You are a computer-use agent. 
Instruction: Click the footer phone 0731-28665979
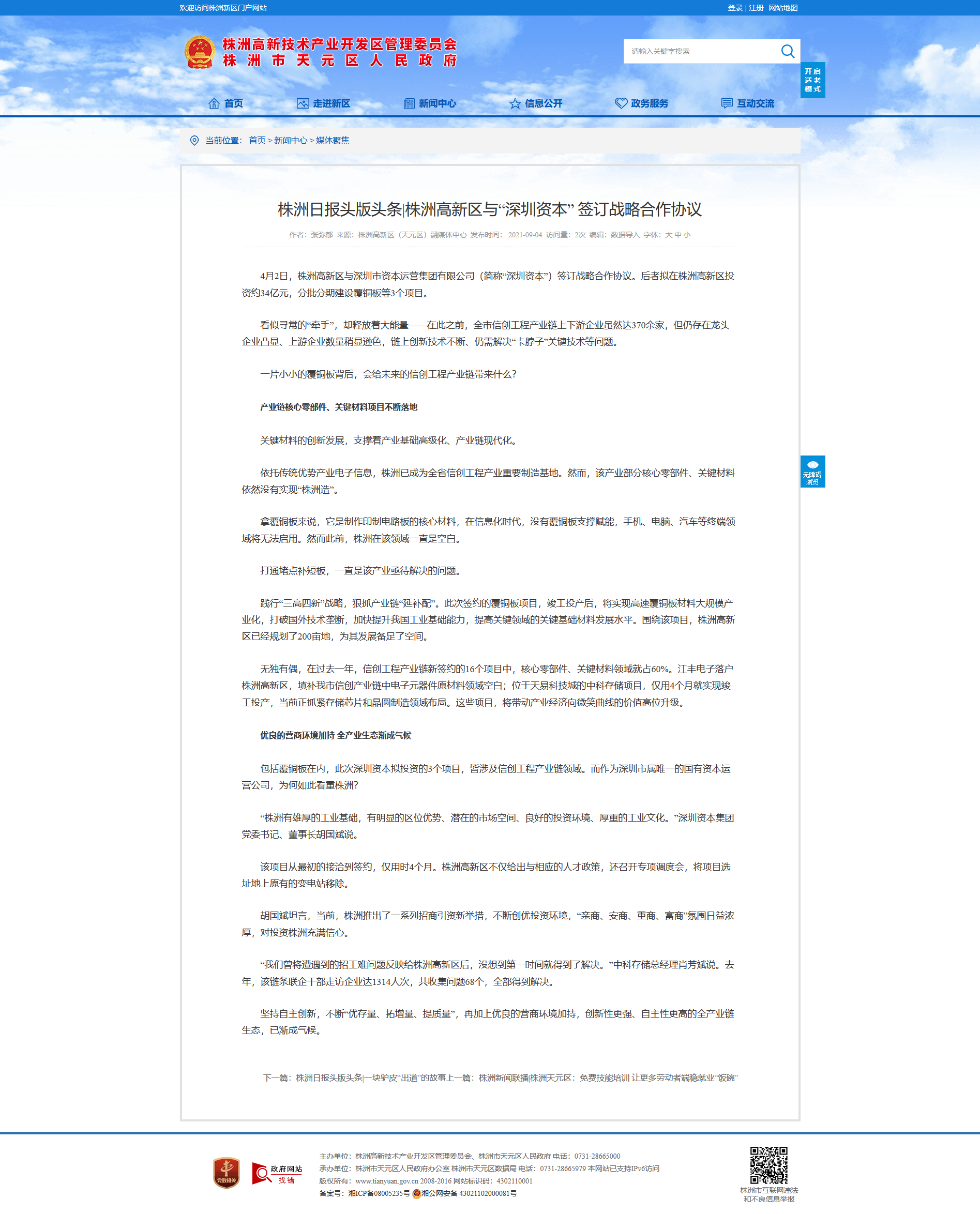point(562,1169)
